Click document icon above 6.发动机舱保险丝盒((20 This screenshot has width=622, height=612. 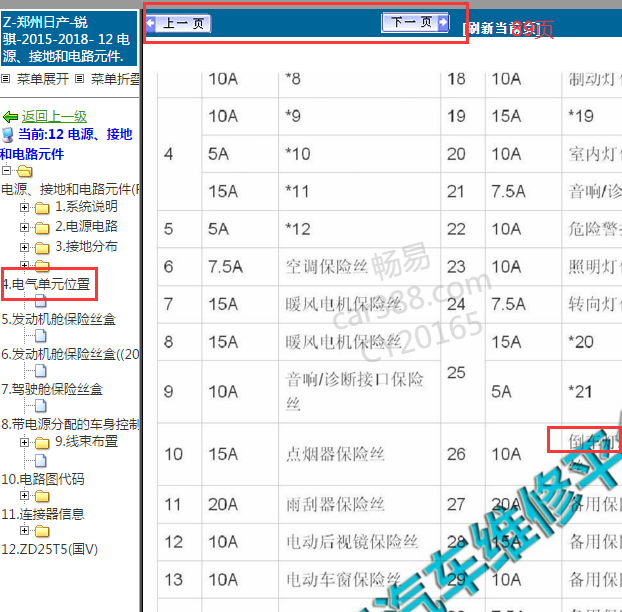point(40,336)
